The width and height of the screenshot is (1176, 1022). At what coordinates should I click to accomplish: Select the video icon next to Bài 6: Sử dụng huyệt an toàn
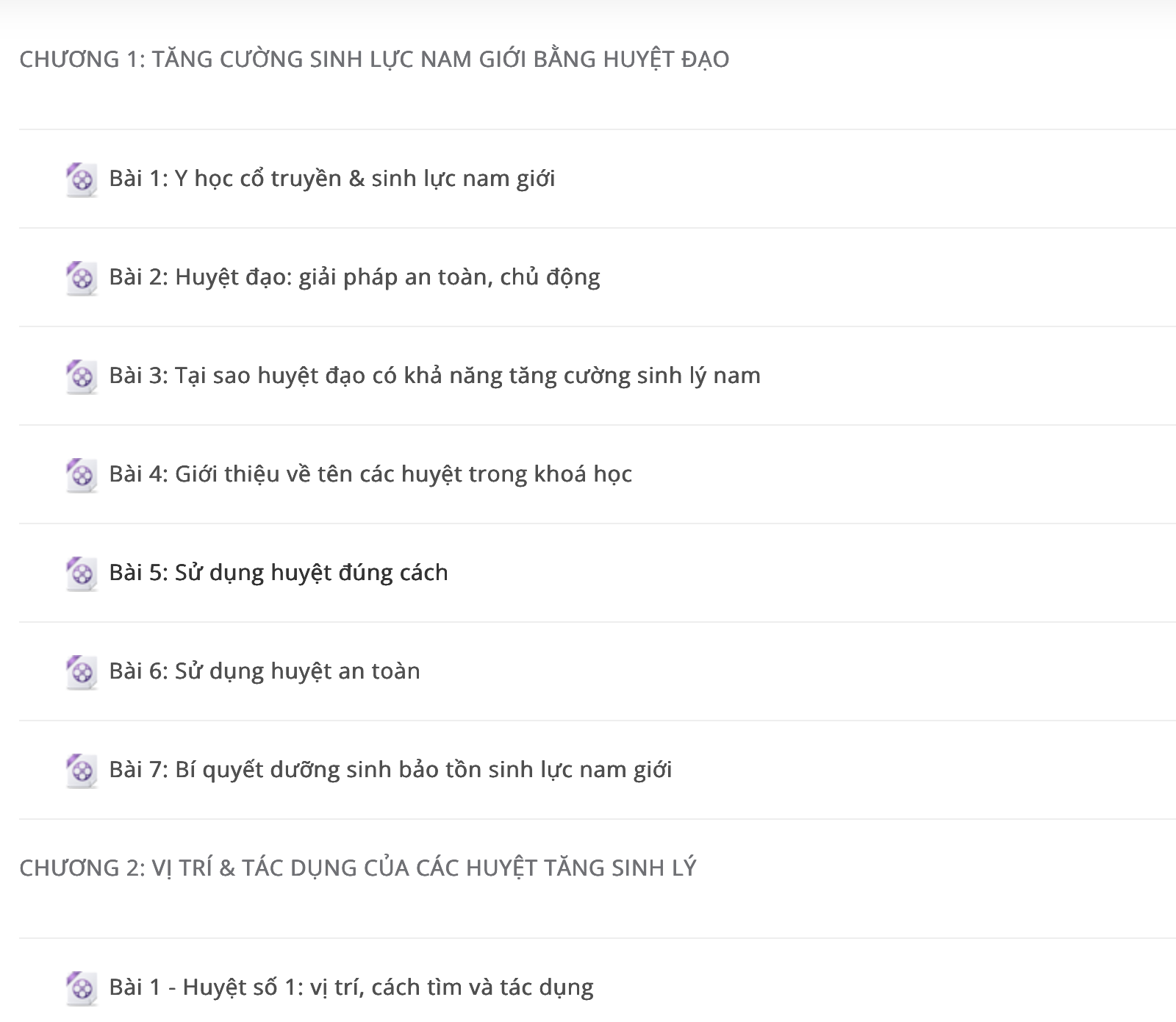pos(82,672)
